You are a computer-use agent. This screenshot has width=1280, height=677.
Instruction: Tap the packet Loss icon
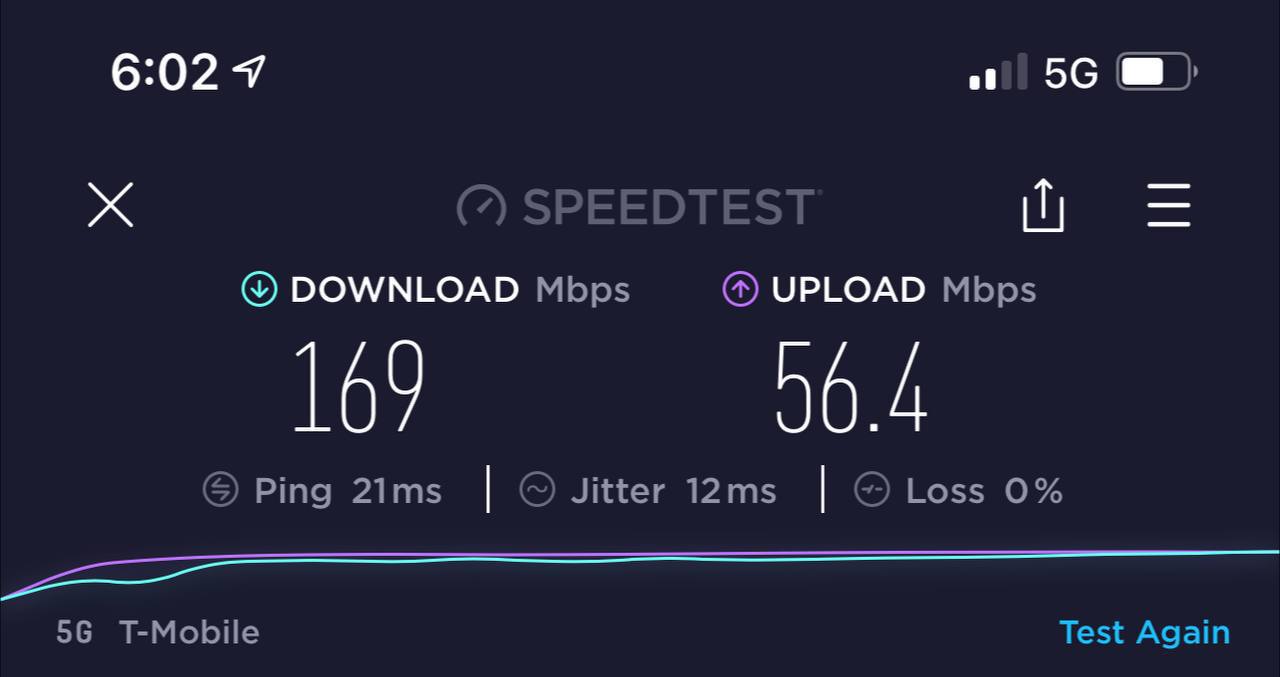coord(872,490)
